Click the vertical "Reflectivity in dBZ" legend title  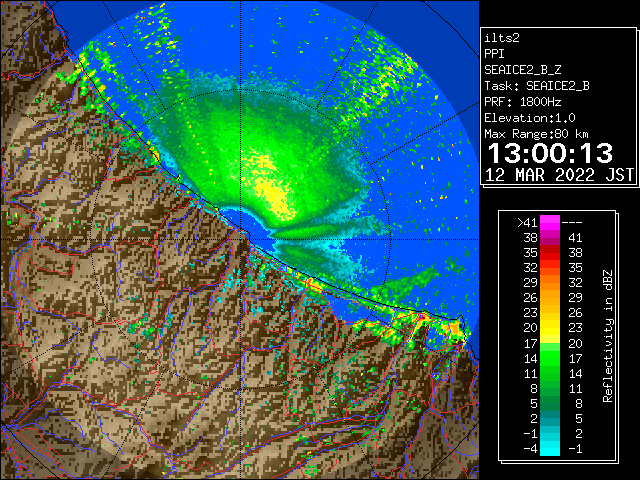tap(608, 336)
